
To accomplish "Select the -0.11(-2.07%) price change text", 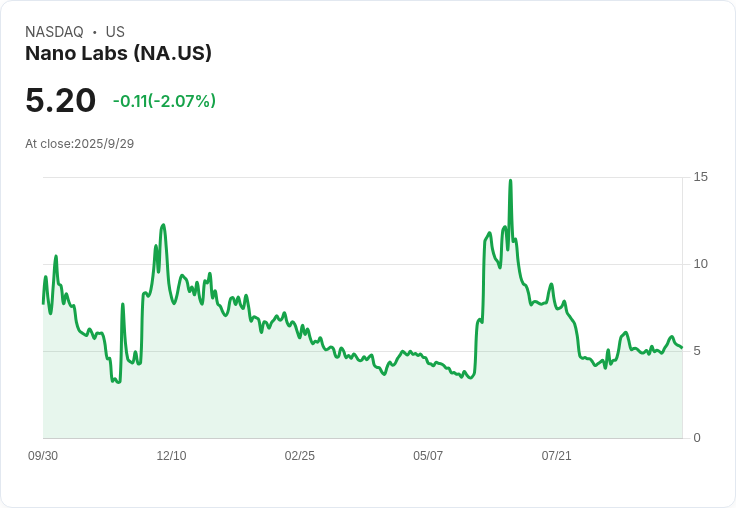I will pos(164,101).
